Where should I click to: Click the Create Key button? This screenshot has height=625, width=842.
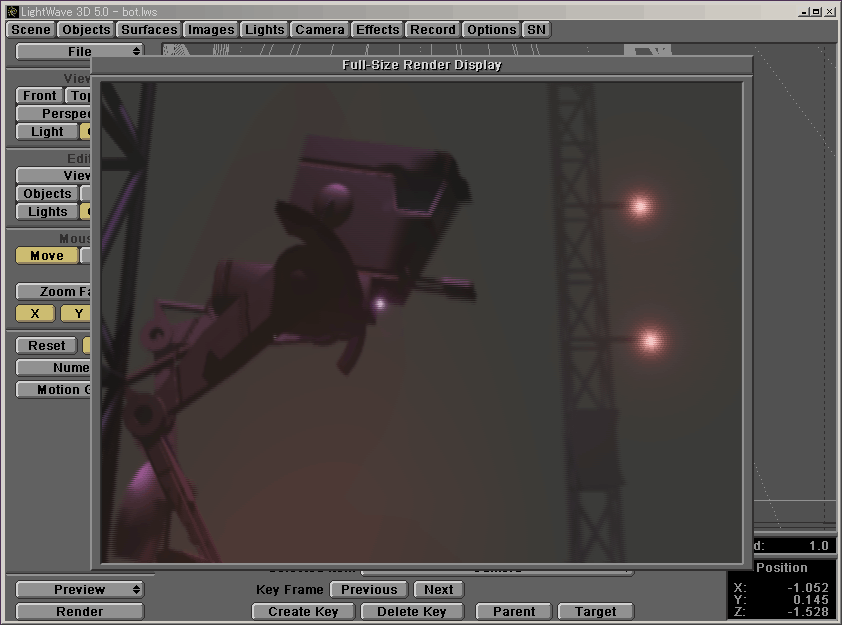(x=304, y=612)
